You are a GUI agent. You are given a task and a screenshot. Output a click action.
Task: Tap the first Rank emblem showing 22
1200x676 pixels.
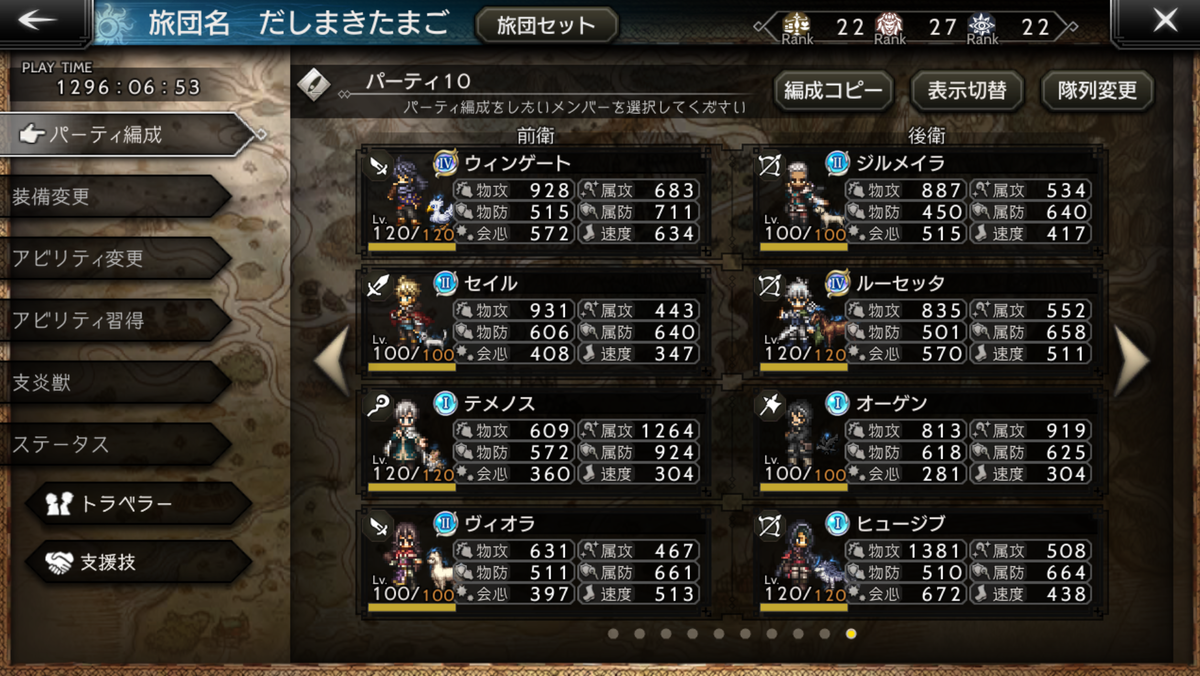(x=798, y=26)
